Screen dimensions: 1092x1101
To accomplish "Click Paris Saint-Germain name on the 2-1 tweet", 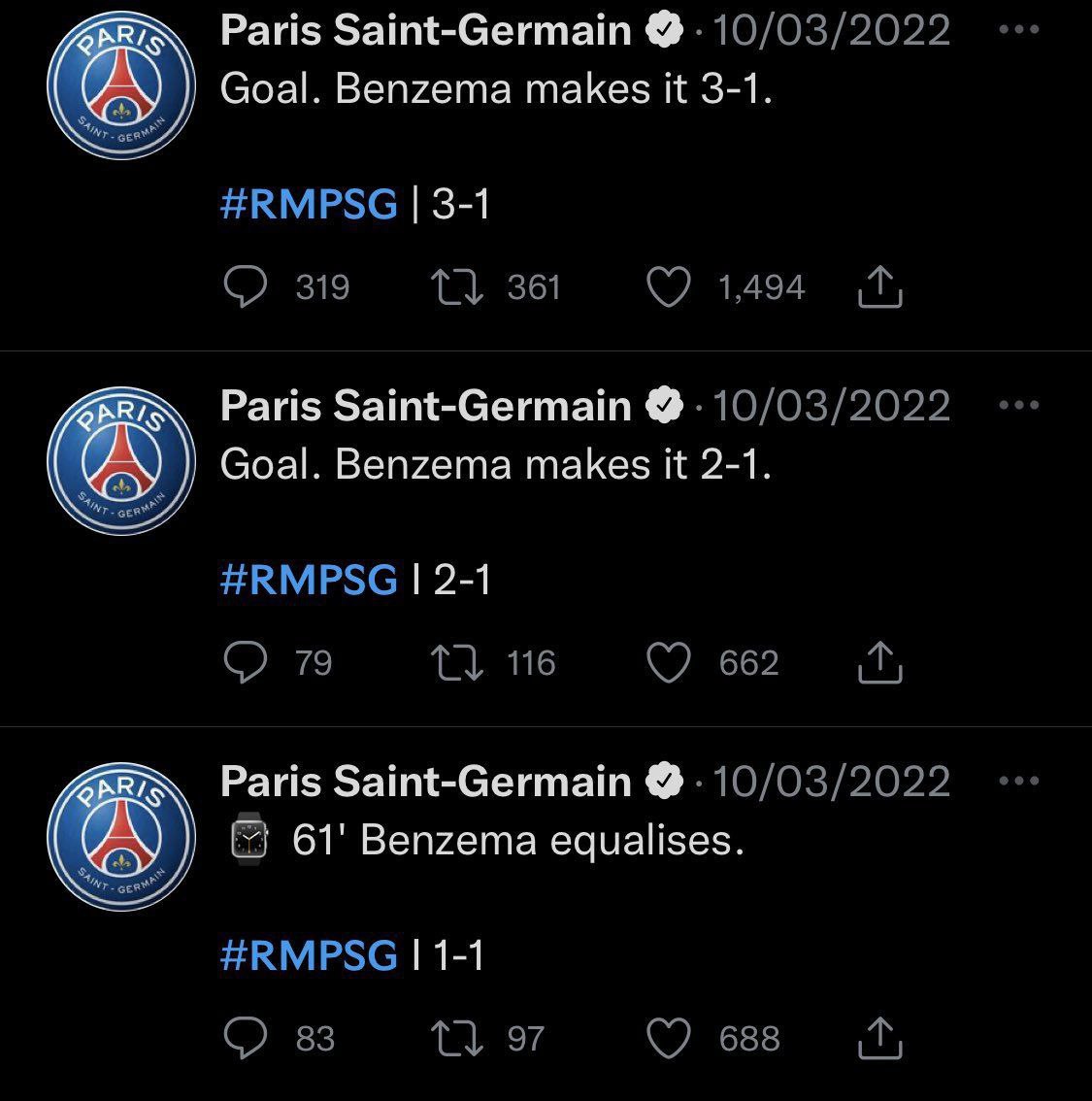I will (x=426, y=406).
